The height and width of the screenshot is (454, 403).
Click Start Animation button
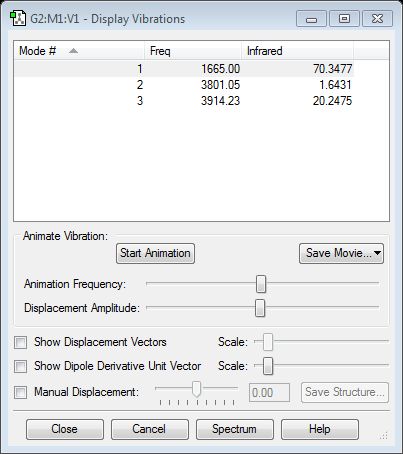155,253
